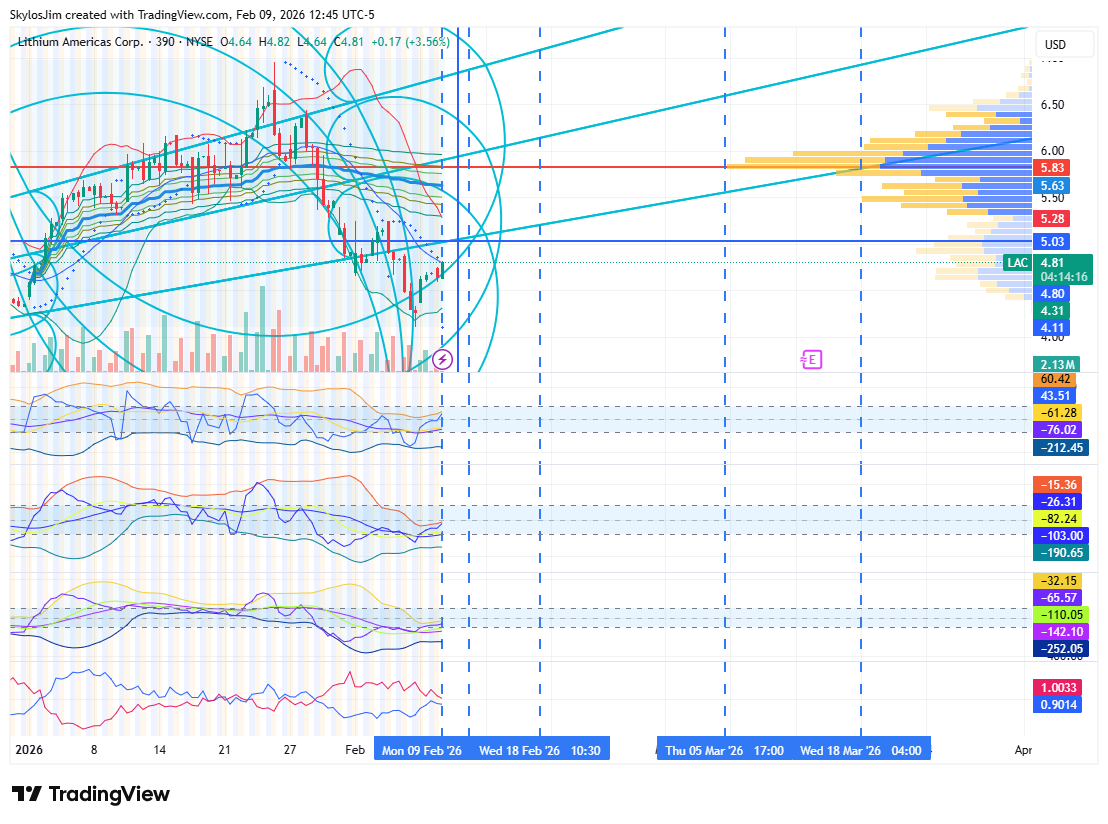Click the 390 interval in chart legend
This screenshot has height=824, width=1108.
(165, 42)
